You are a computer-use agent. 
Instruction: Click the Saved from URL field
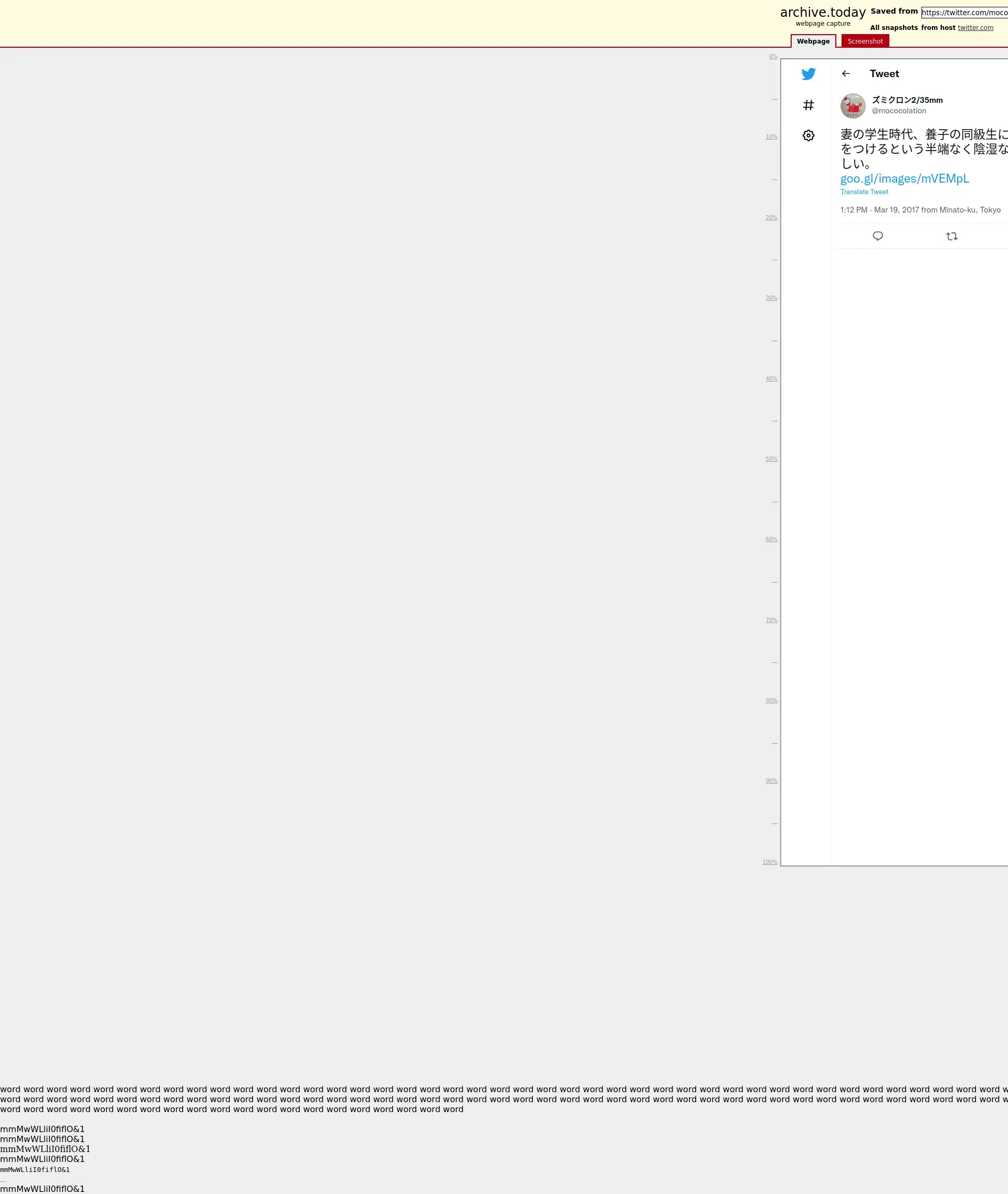(964, 13)
